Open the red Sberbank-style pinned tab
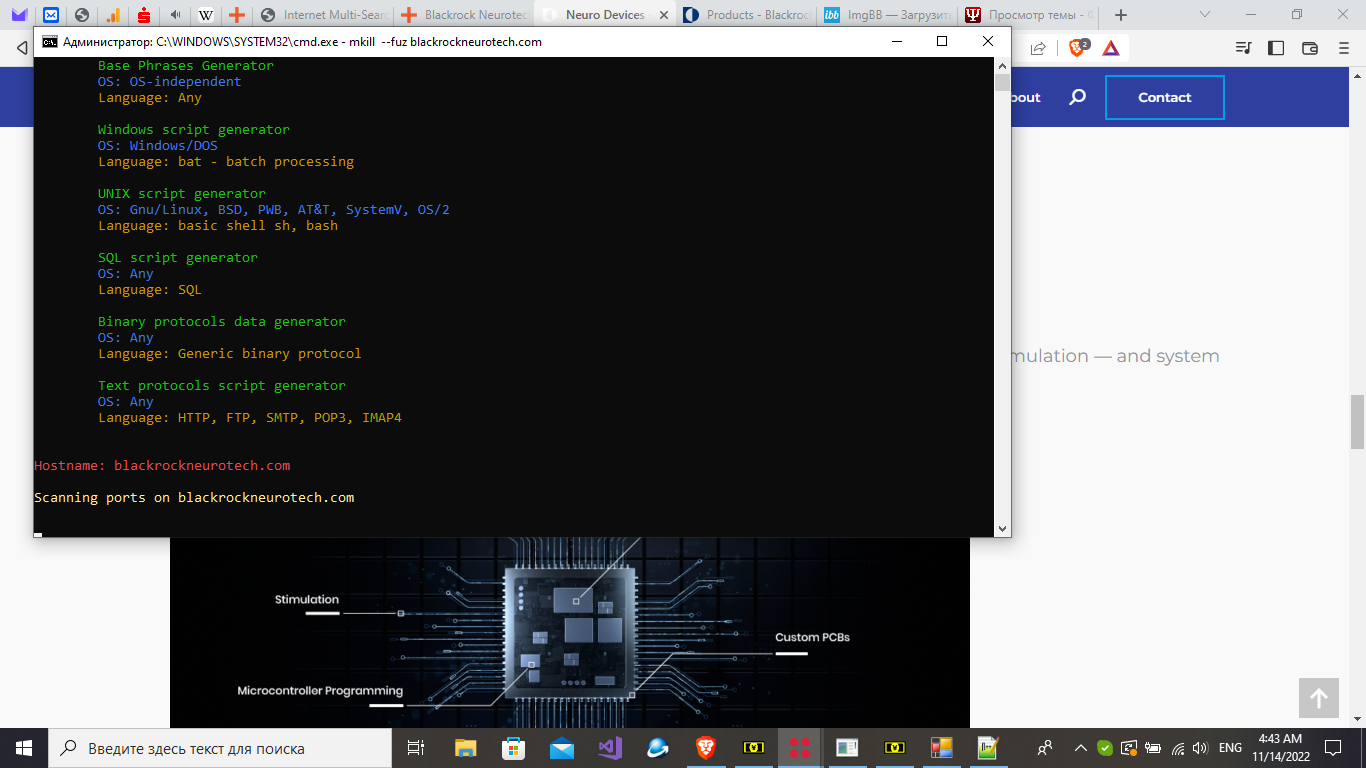 pyautogui.click(x=144, y=15)
